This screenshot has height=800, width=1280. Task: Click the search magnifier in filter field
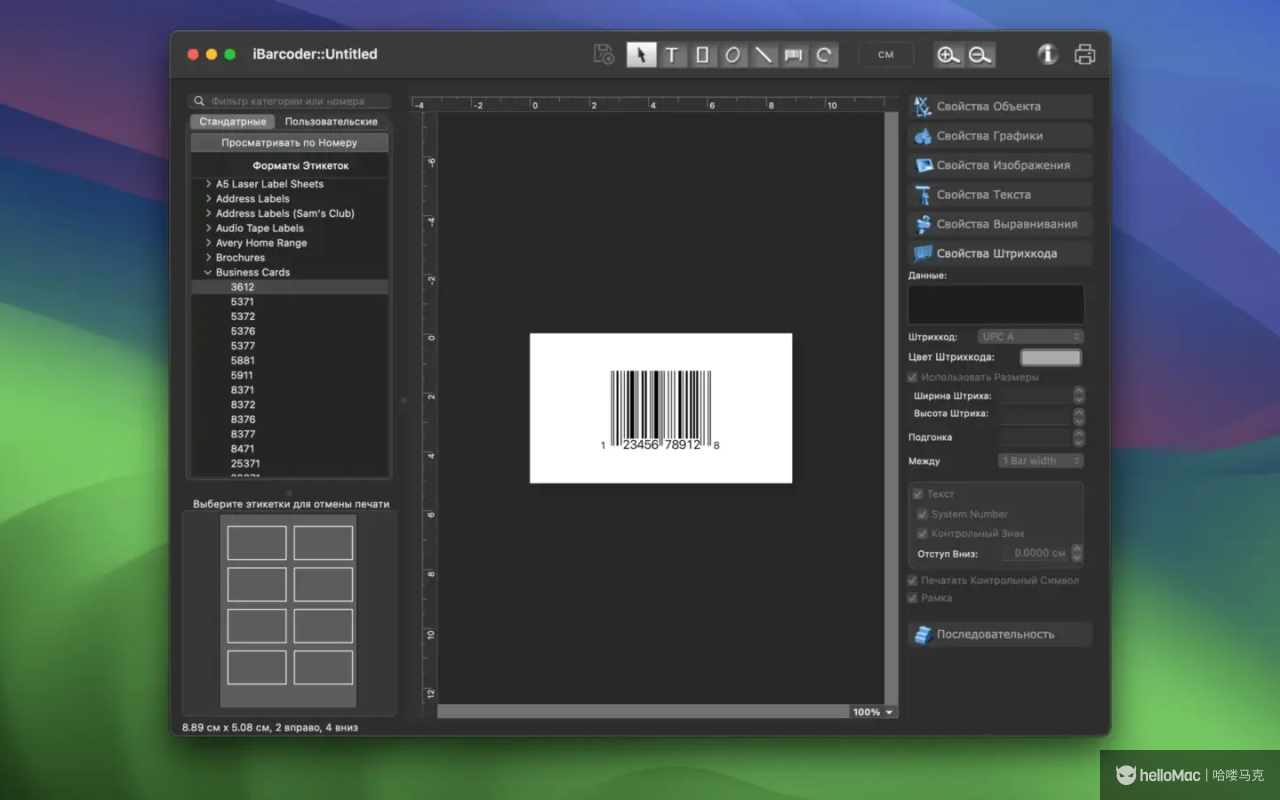(x=199, y=101)
